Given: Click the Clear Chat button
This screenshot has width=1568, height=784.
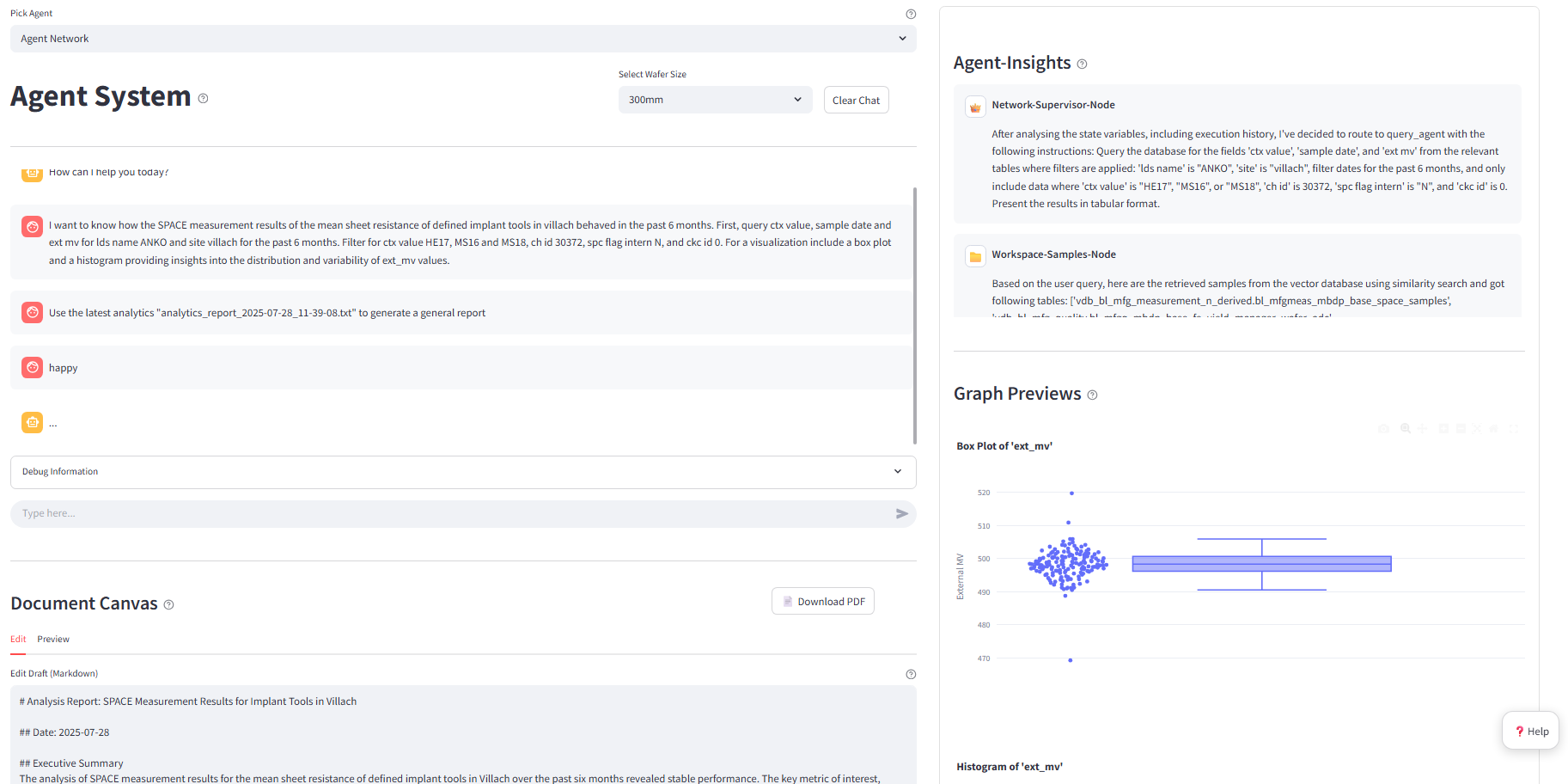Looking at the screenshot, I should point(856,100).
